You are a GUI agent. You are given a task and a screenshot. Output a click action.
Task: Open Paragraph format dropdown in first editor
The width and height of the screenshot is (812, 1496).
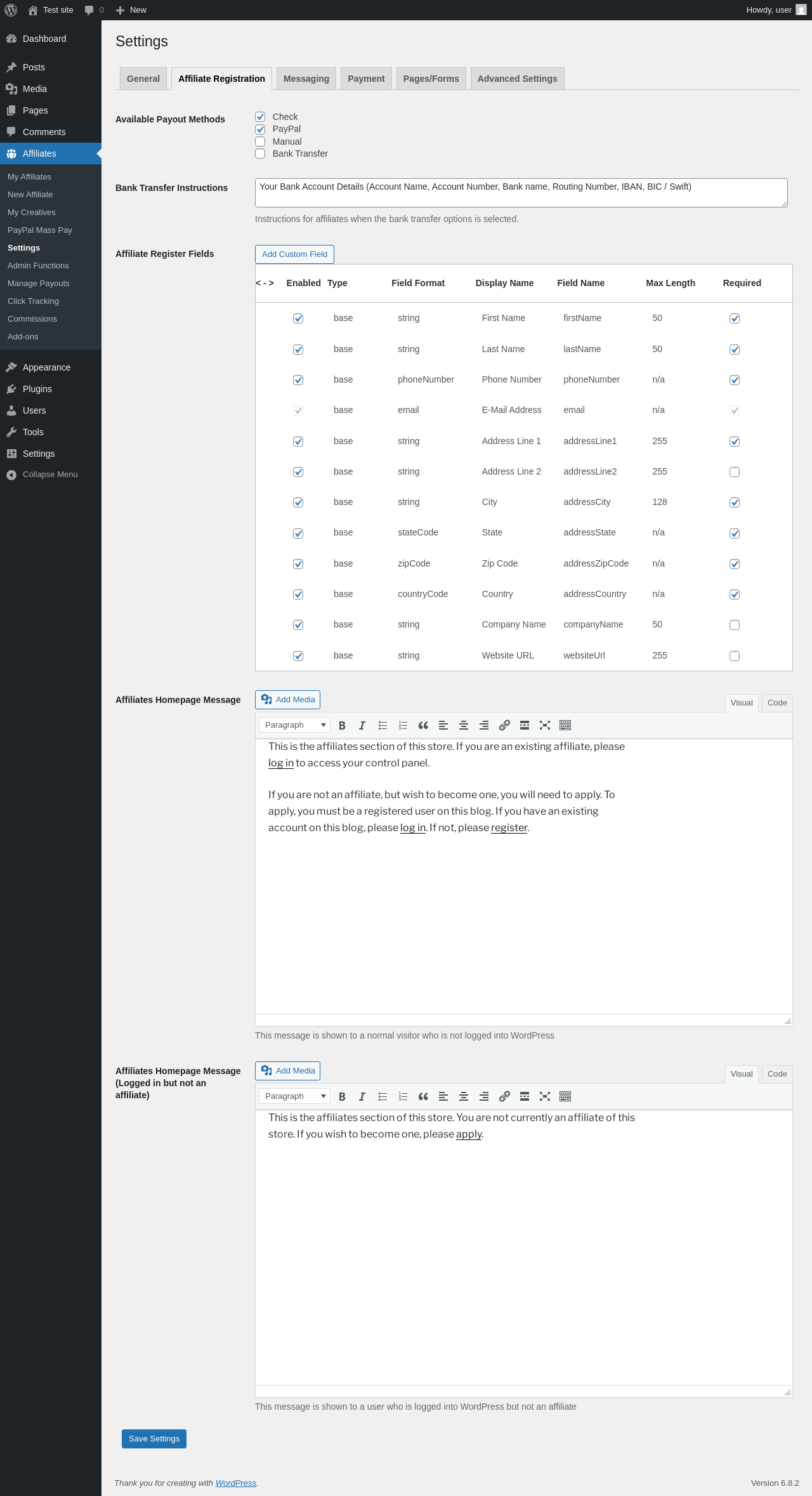[294, 725]
